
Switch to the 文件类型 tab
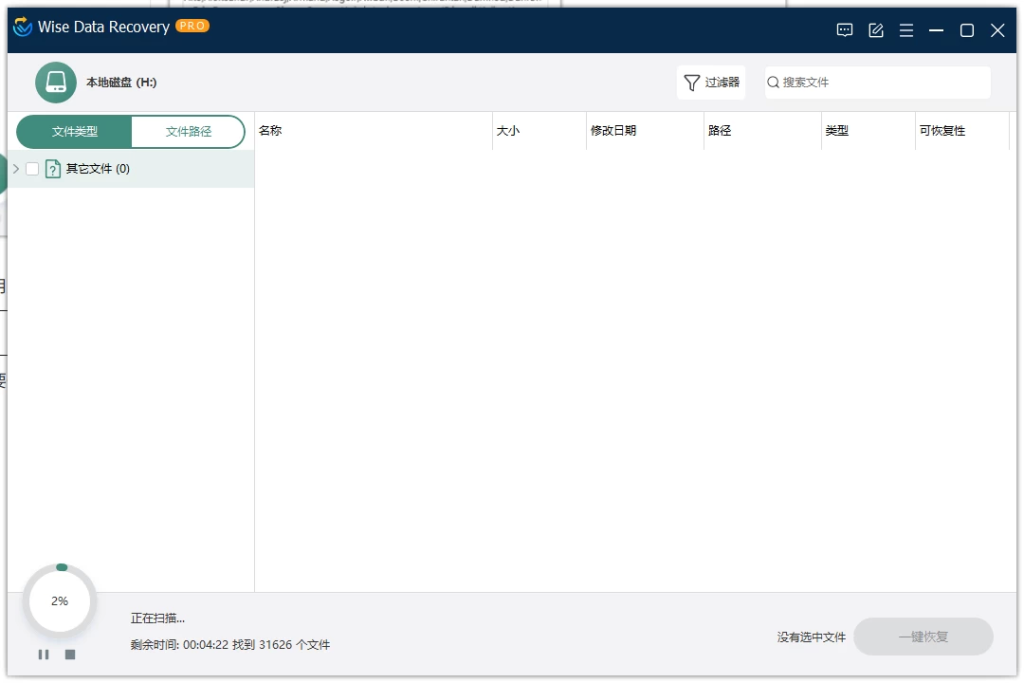[74, 132]
